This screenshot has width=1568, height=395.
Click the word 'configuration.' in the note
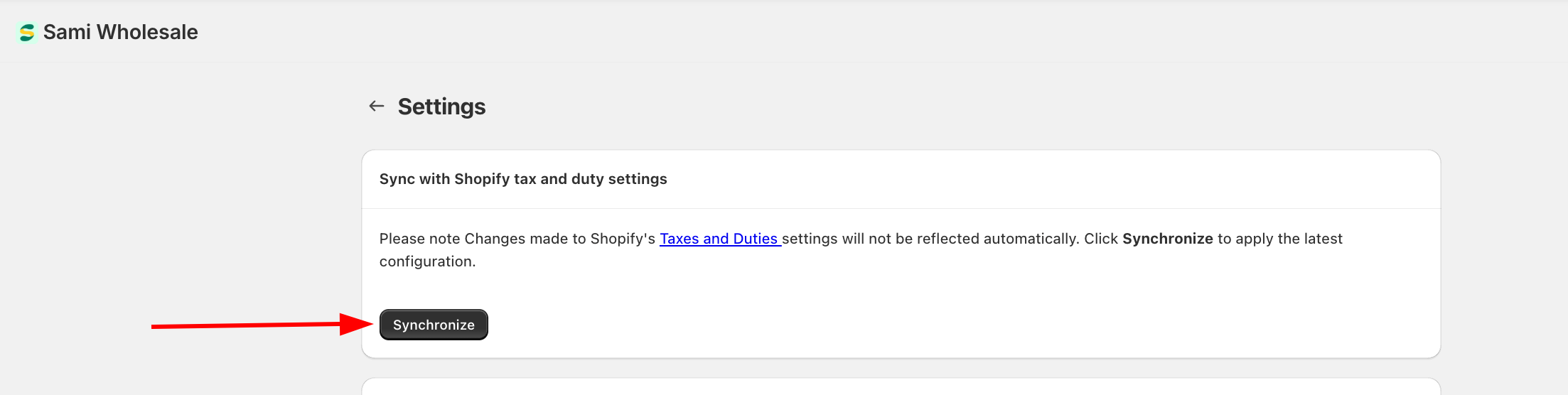coord(427,261)
